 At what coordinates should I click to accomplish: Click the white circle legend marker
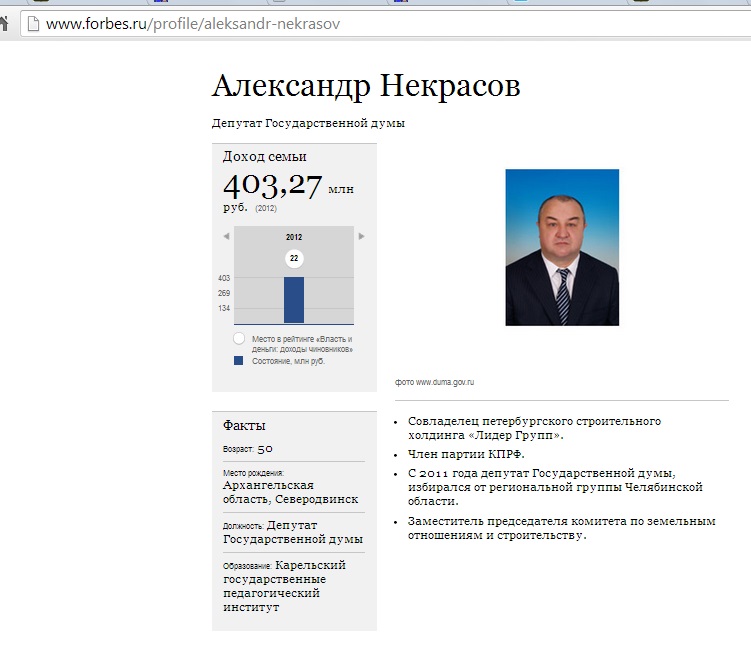239,339
